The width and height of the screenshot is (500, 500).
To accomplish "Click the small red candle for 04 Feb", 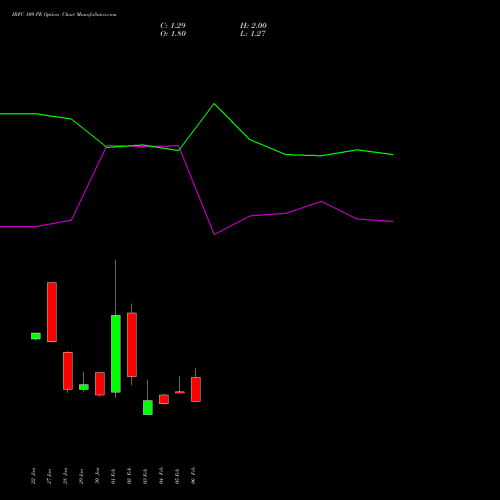I will (164, 399).
